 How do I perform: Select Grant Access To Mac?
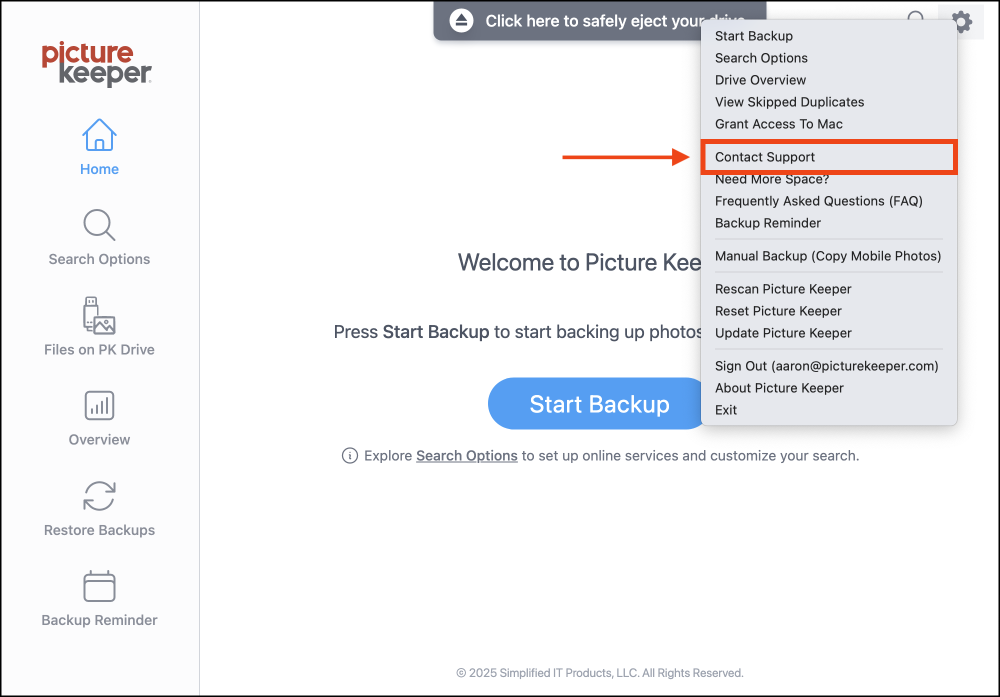pyautogui.click(x=779, y=124)
